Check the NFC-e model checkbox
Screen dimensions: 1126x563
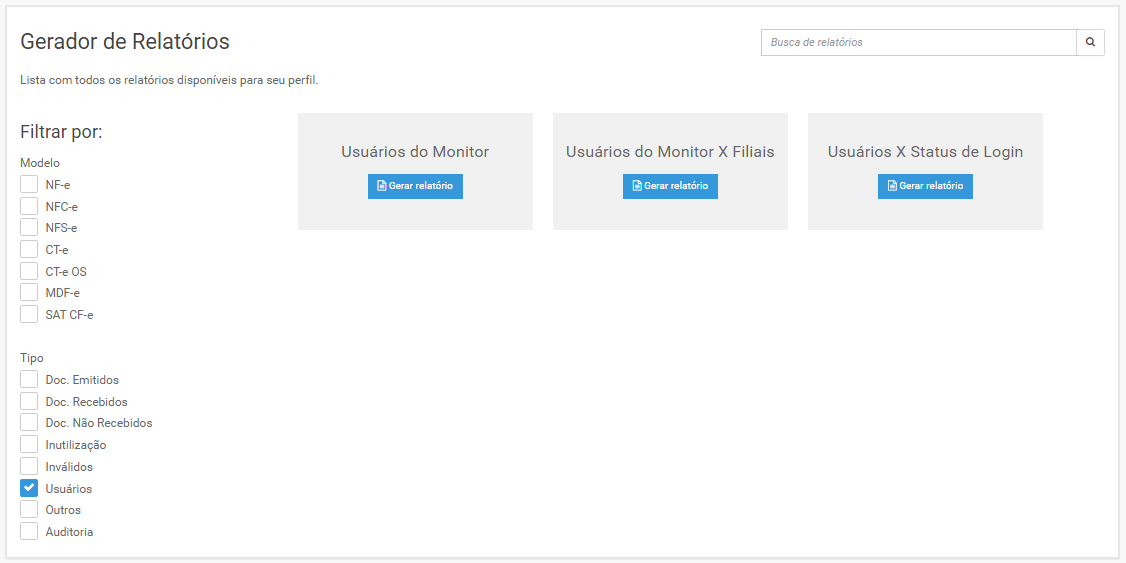[29, 206]
